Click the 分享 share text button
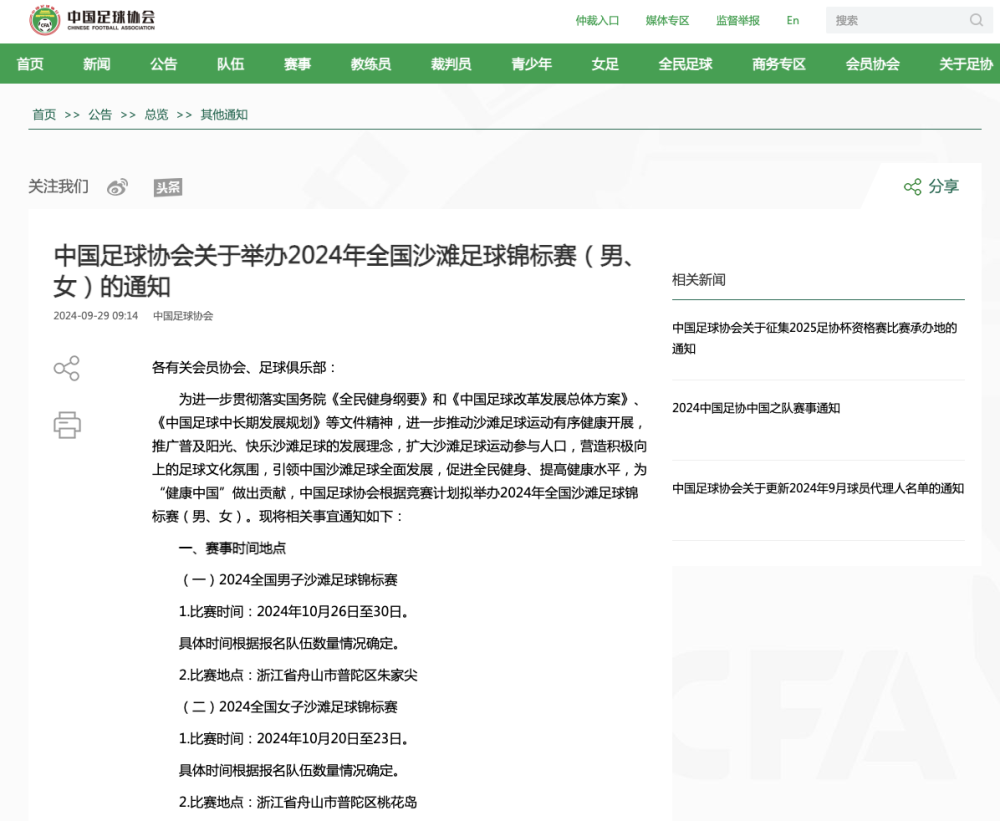This screenshot has width=1000, height=821. pos(944,186)
